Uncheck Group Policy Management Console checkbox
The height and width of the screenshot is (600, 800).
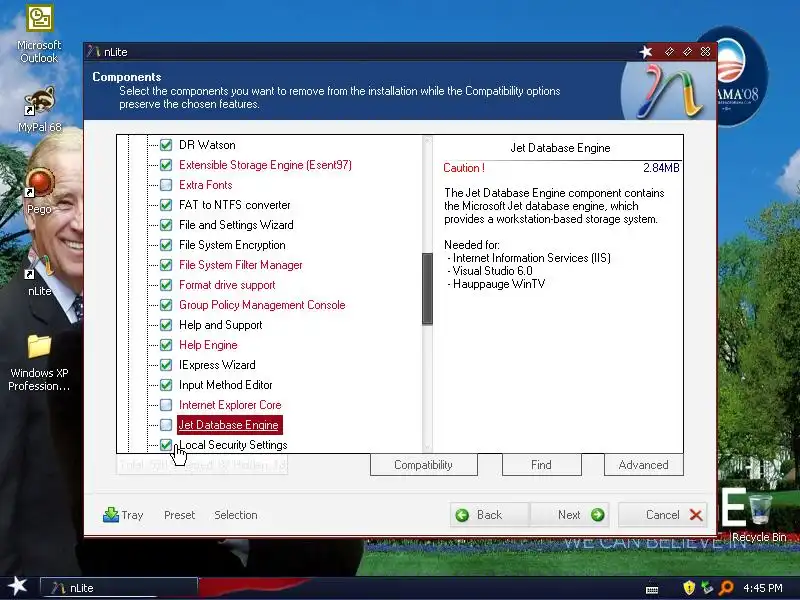tap(166, 305)
